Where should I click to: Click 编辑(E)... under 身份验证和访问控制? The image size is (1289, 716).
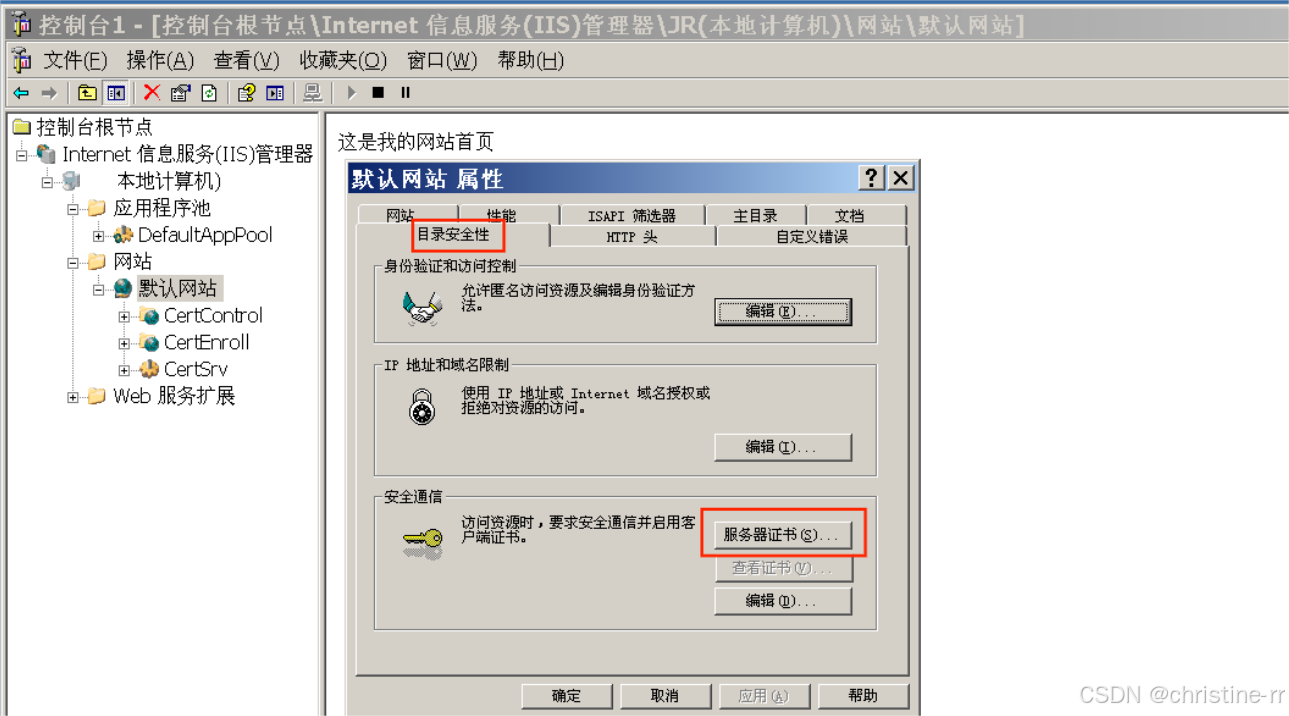pos(782,312)
